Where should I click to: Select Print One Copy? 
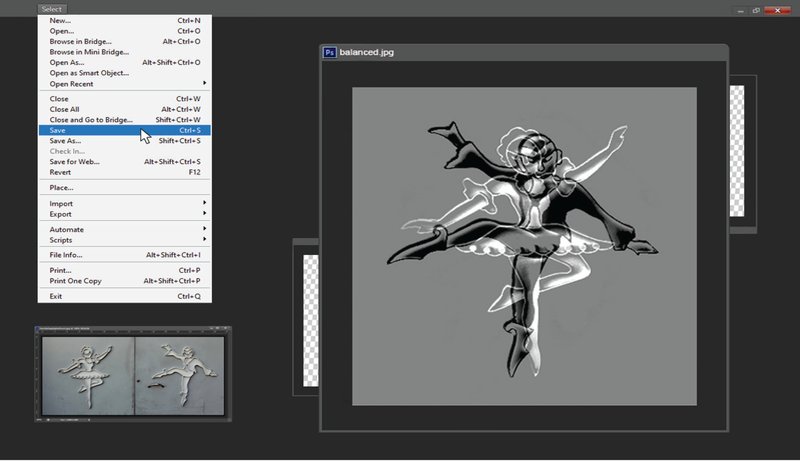point(124,281)
